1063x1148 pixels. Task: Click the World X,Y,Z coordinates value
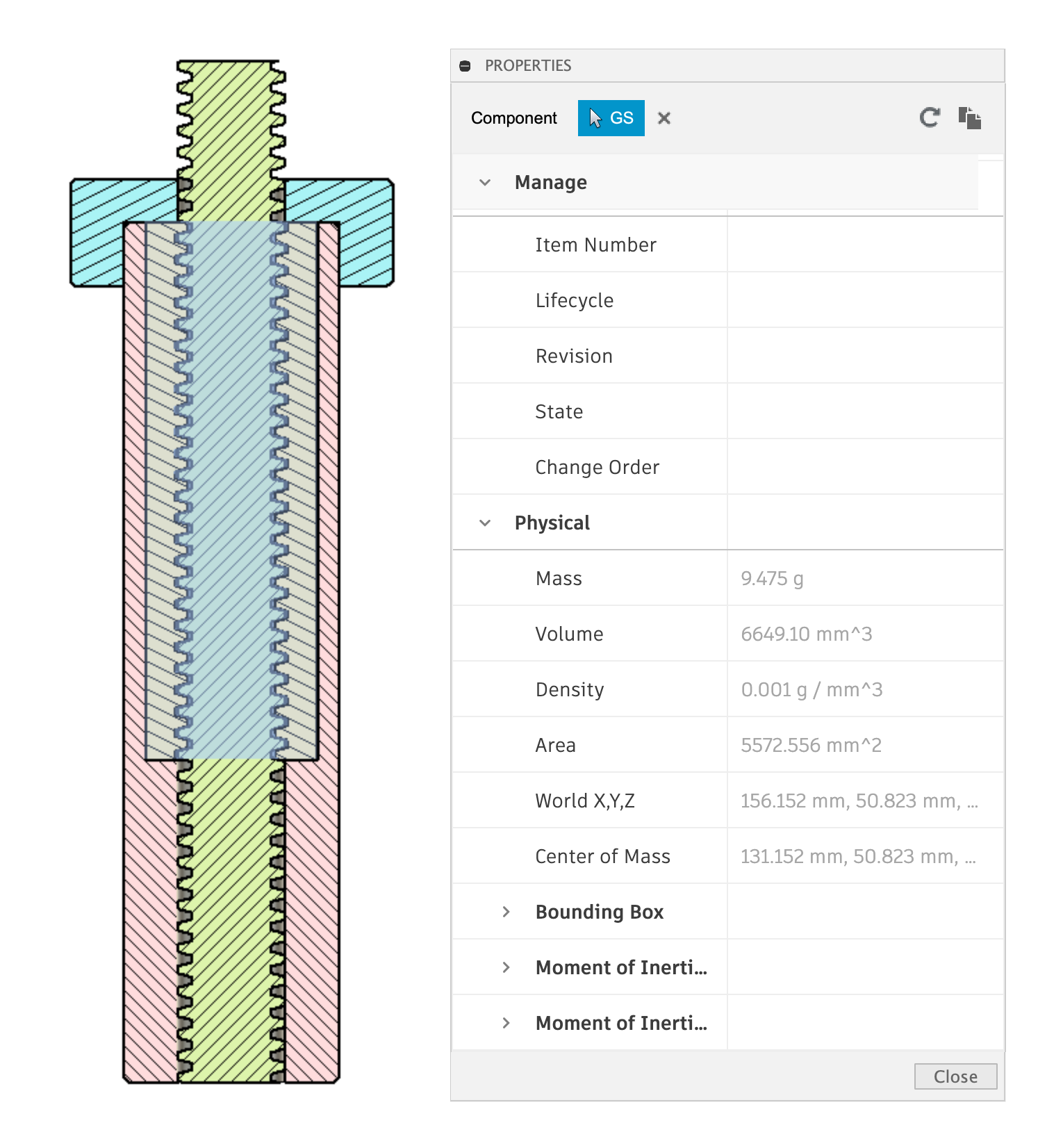[x=858, y=801]
